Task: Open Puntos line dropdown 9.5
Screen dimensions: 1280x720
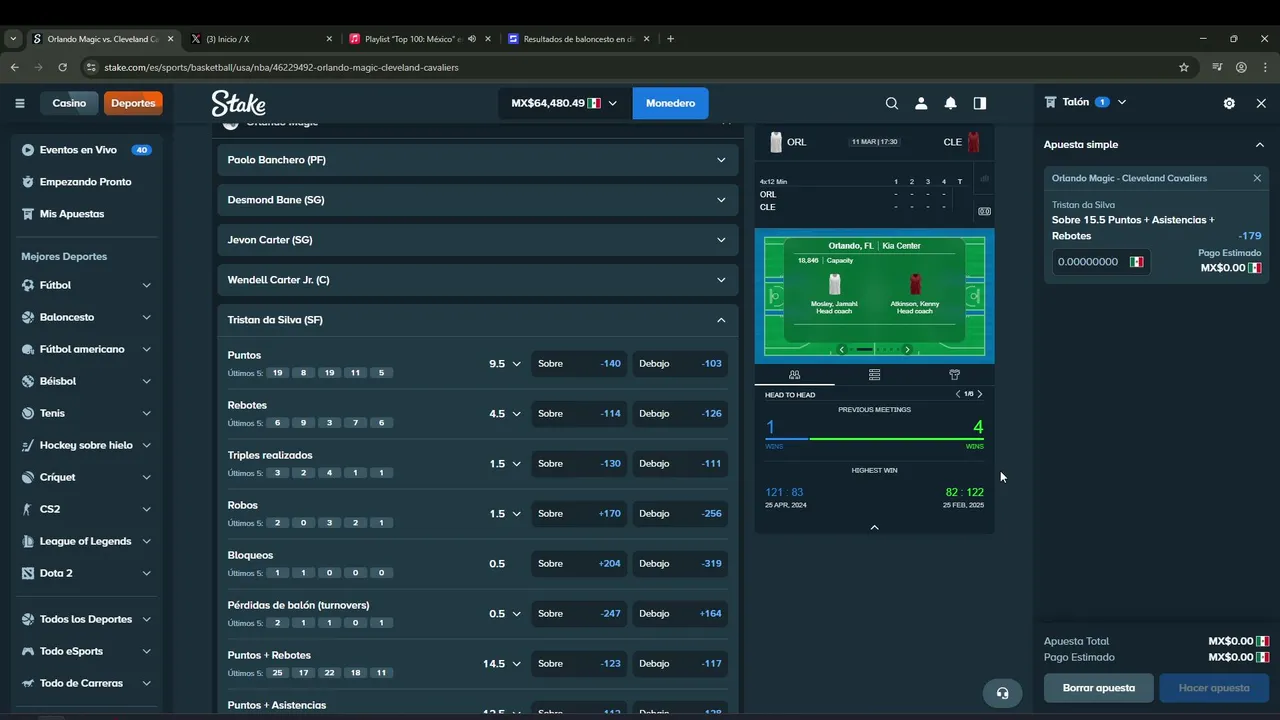Action: (504, 364)
